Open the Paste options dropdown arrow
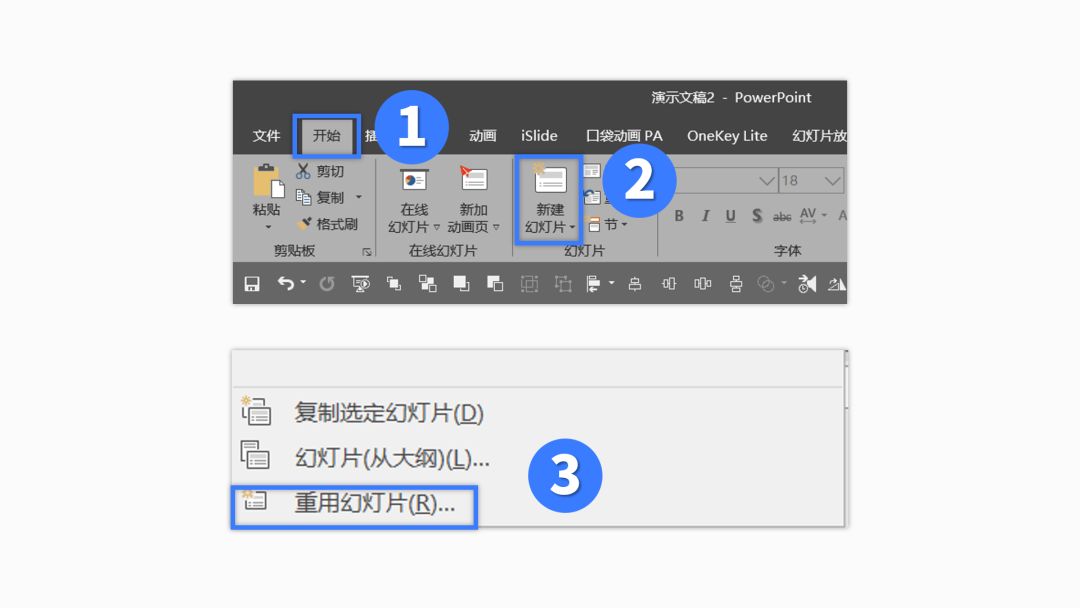This screenshot has height=608, width=1080. tap(268, 227)
